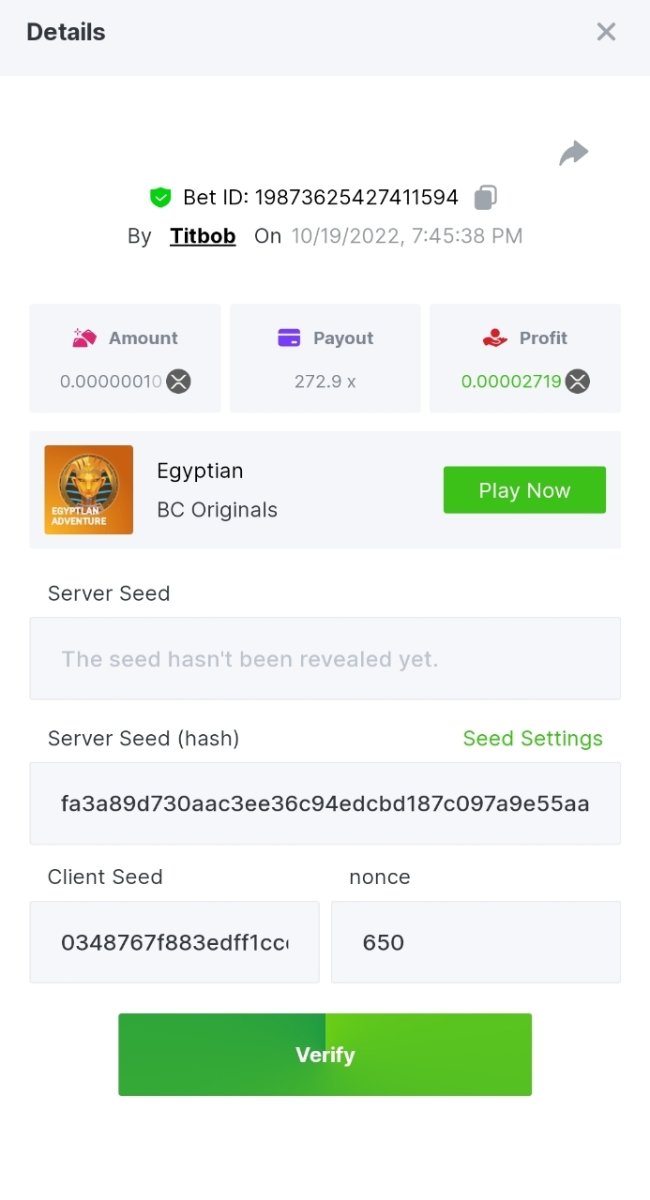Click the Egyptian game title text
The width and height of the screenshot is (650, 1200).
click(x=200, y=471)
